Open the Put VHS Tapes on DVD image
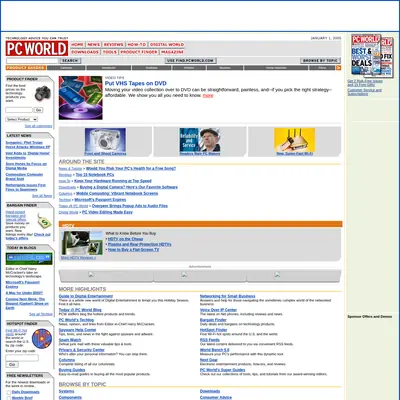 81,98
